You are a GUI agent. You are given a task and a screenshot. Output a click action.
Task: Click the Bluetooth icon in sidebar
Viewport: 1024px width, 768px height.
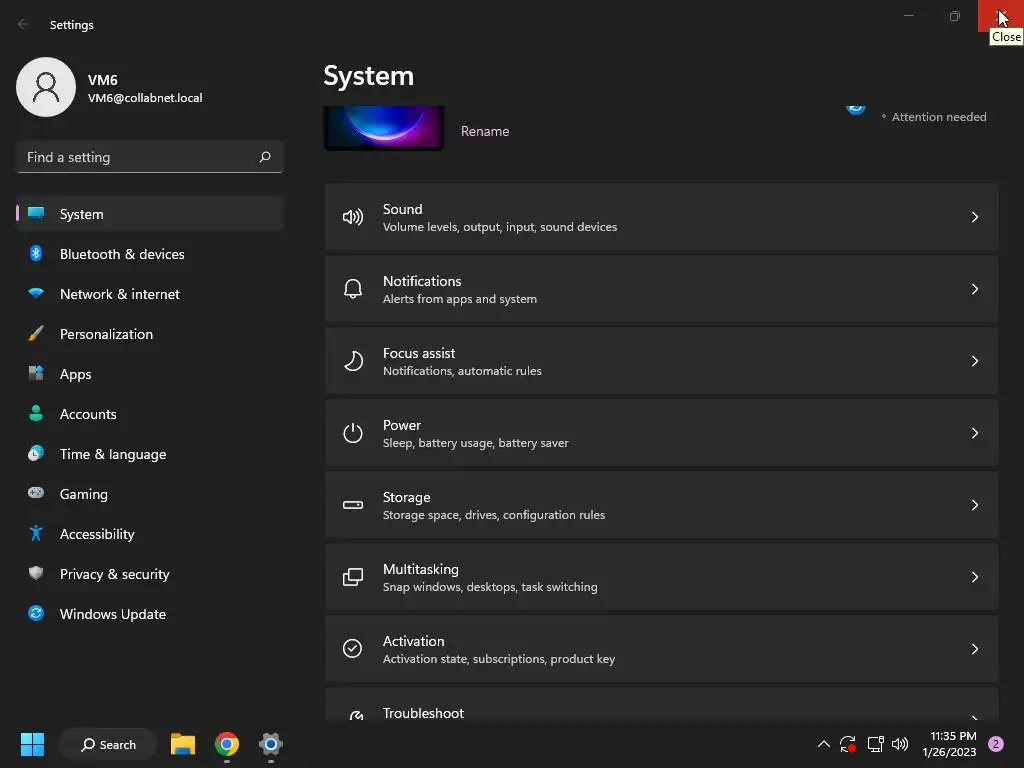tap(36, 253)
